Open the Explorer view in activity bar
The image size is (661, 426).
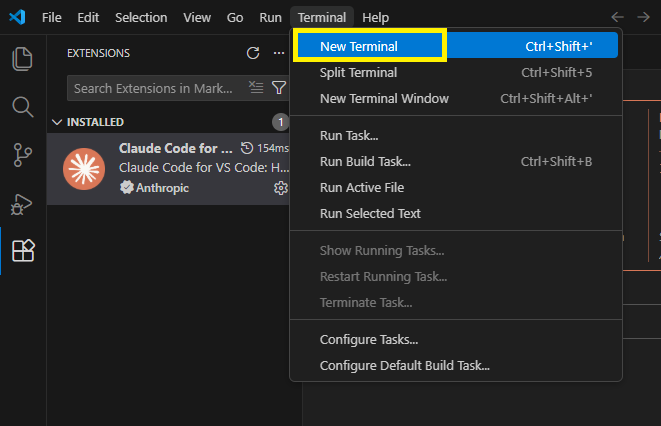[x=22, y=59]
